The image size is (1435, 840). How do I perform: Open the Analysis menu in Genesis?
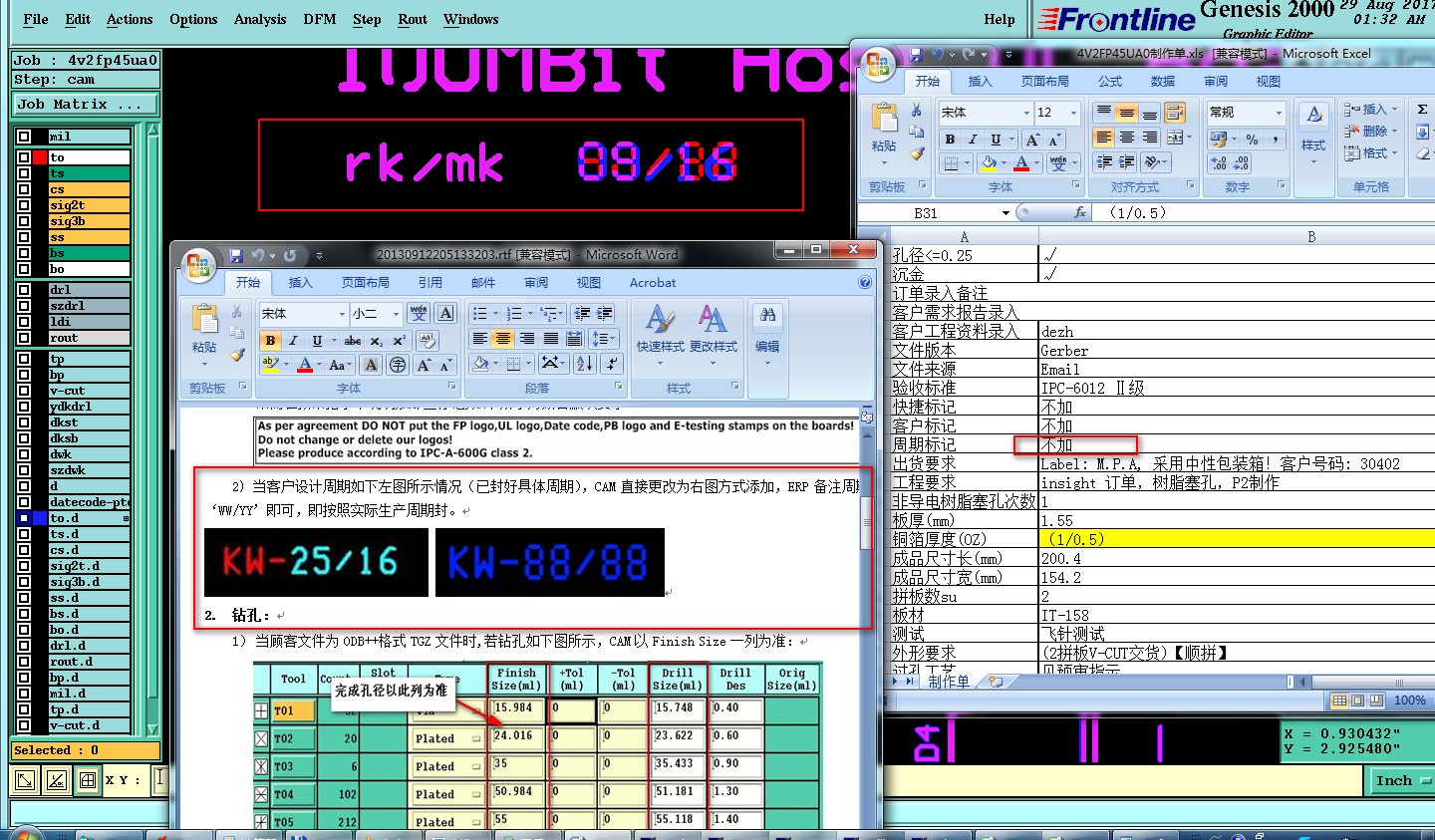tap(260, 19)
